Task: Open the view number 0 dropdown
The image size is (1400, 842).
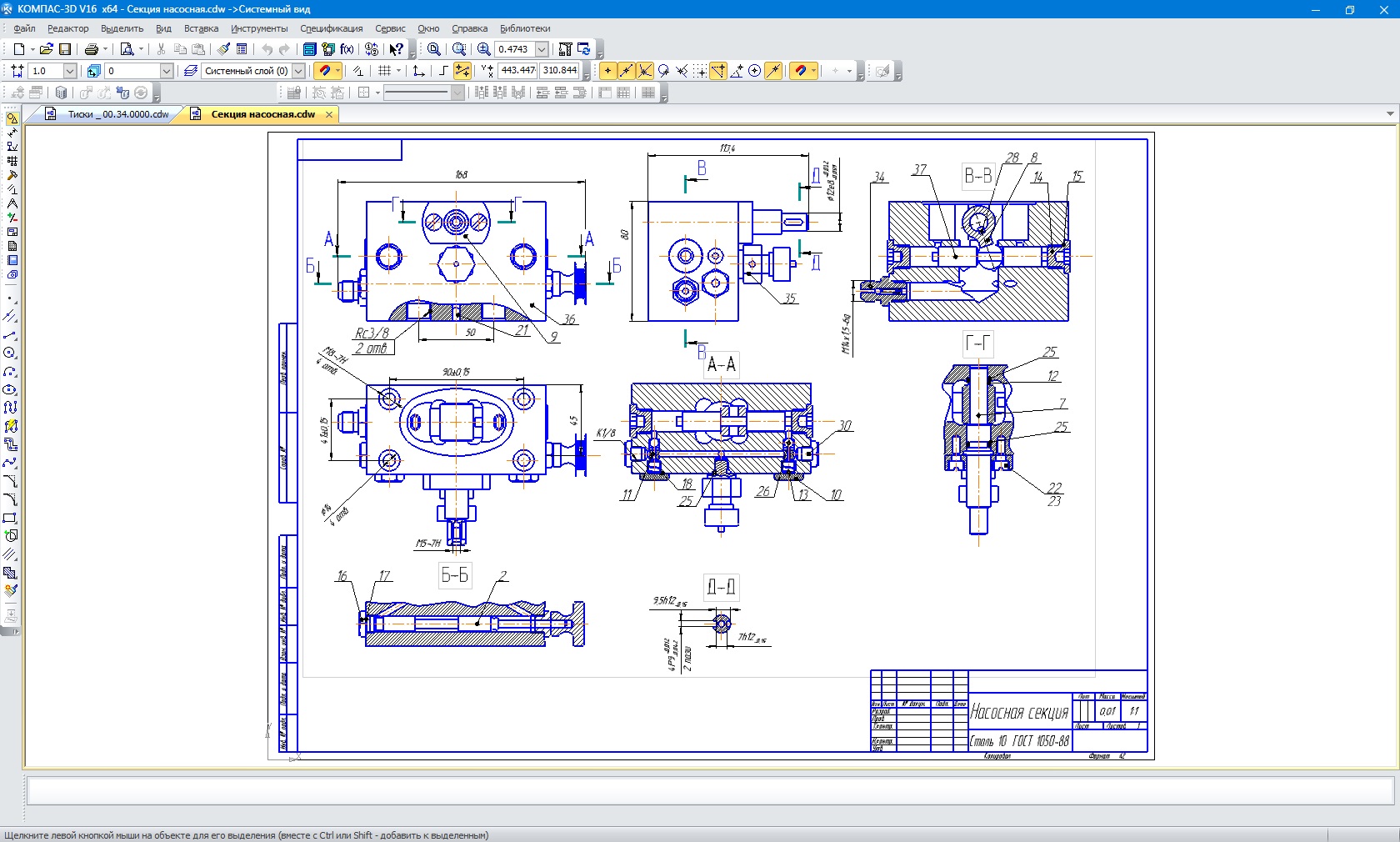Action: click(167, 71)
